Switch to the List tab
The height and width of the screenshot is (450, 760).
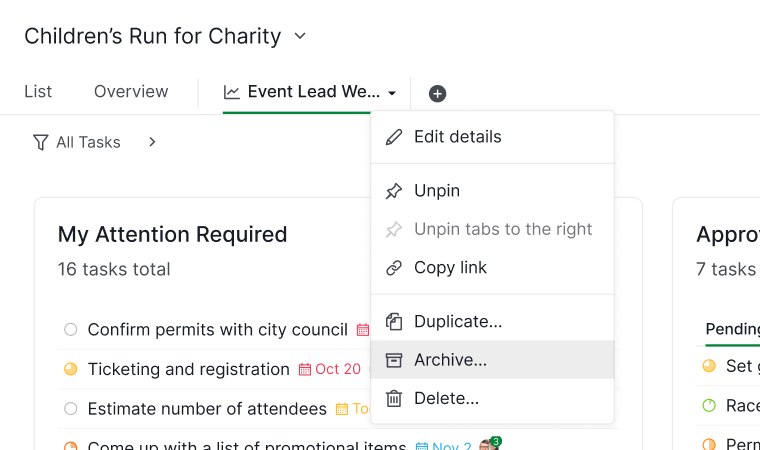(38, 92)
